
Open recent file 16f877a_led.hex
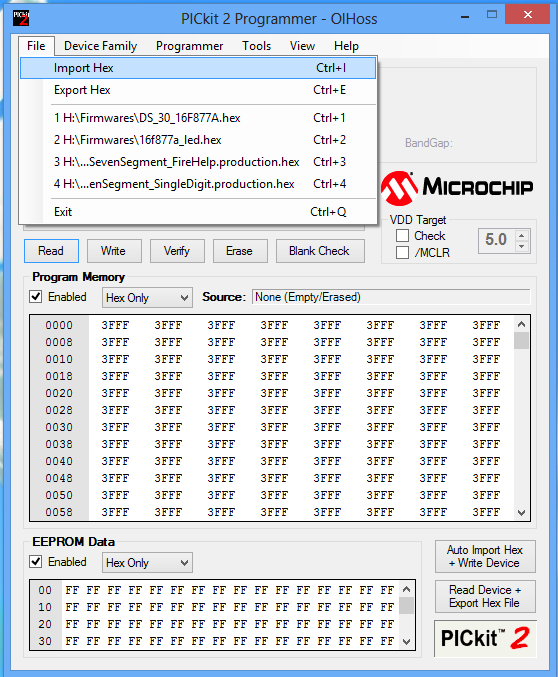198,140
